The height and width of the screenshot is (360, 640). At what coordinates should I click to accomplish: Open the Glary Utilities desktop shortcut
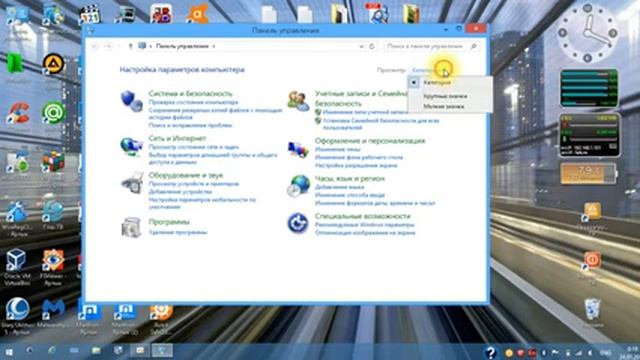16,316
